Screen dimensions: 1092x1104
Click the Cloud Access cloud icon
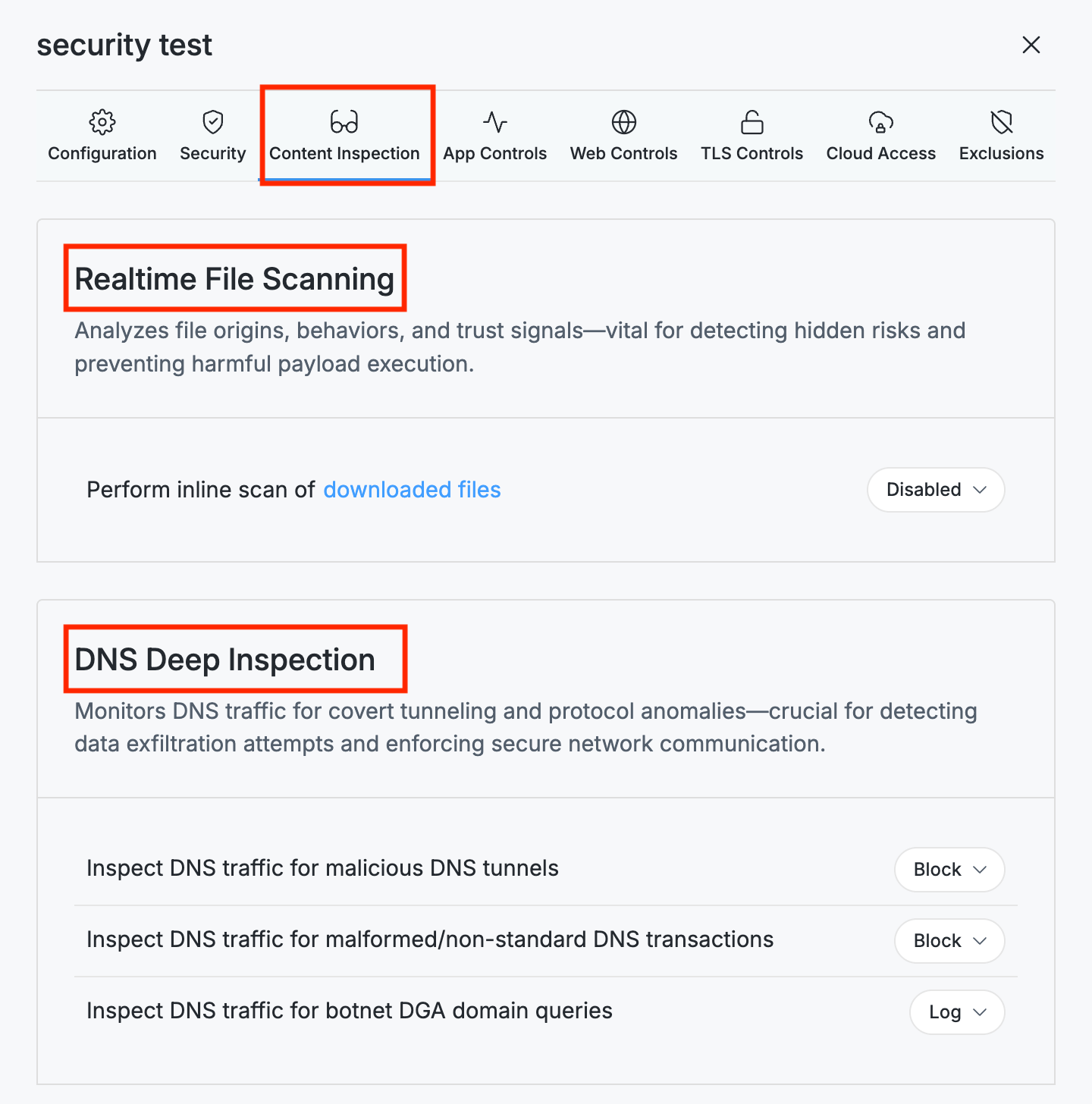coord(881,122)
